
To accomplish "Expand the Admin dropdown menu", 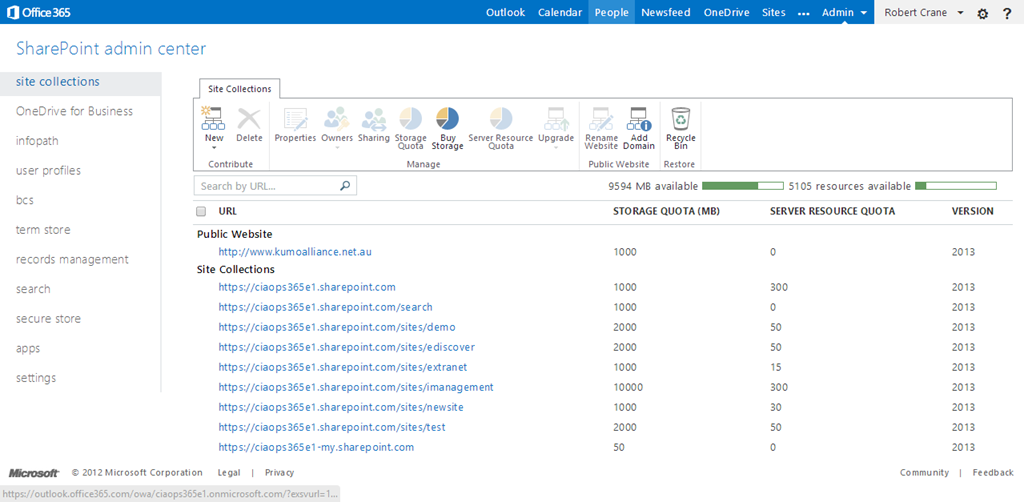I will (844, 12).
